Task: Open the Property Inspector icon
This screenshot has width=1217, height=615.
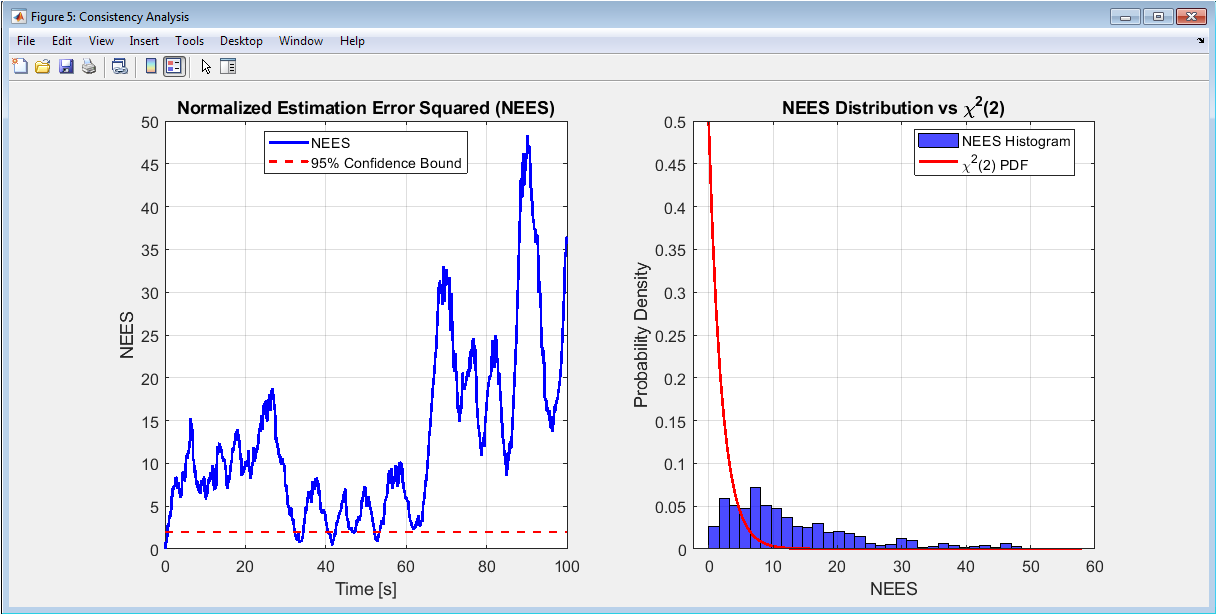Action: (228, 67)
